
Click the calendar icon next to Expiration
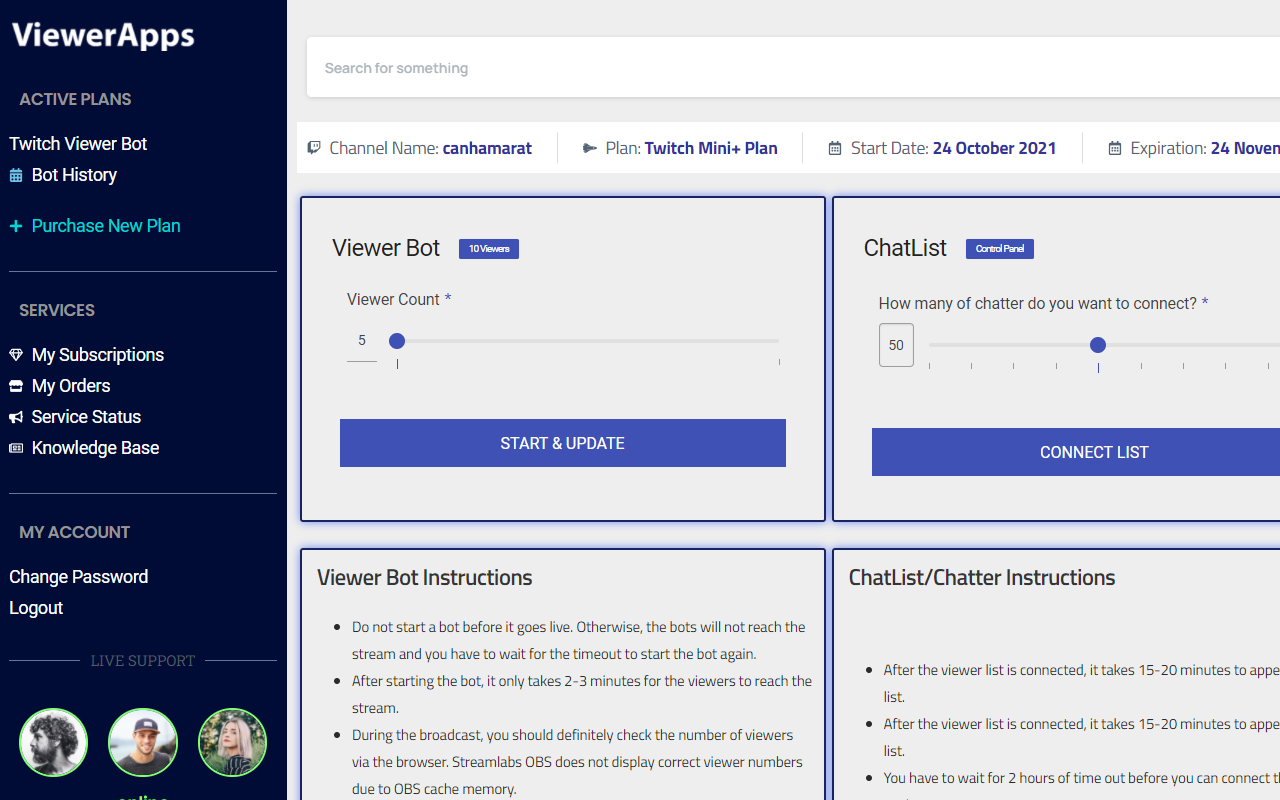(1114, 147)
